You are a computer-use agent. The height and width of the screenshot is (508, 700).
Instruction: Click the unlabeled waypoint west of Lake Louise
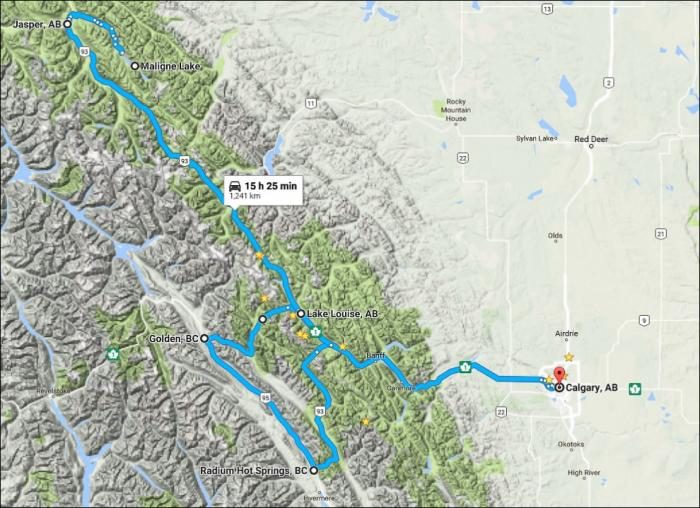coord(262,319)
